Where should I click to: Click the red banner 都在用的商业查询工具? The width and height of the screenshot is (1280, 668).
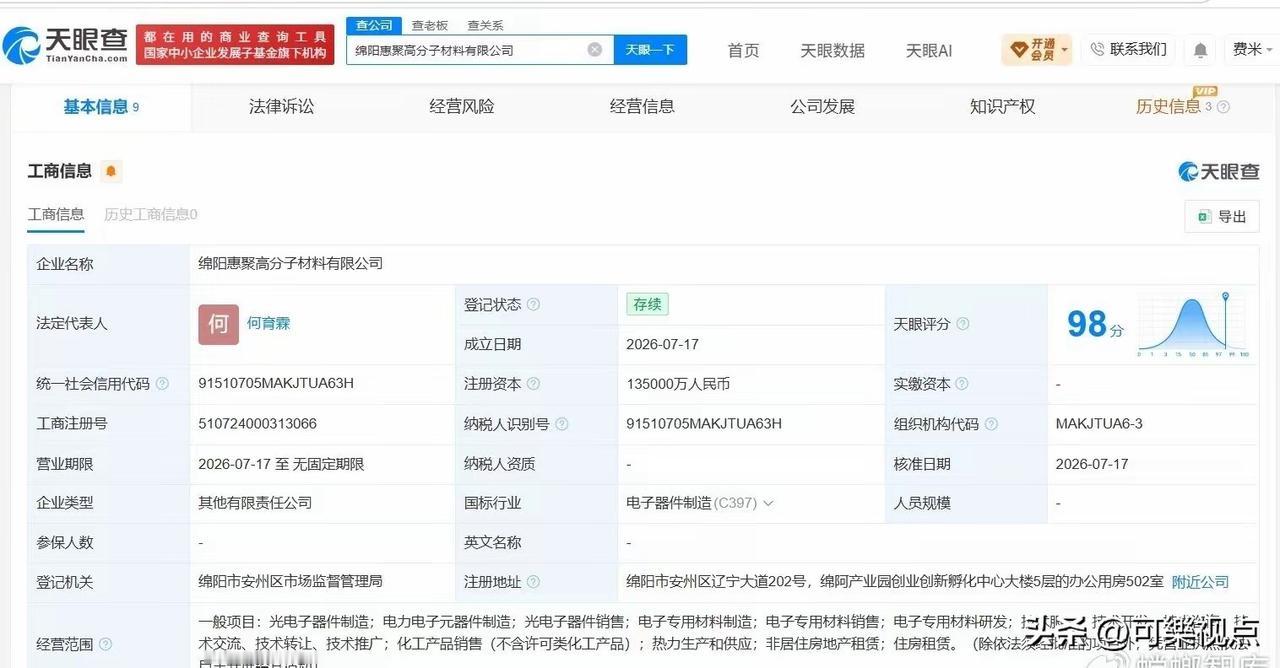pos(235,45)
